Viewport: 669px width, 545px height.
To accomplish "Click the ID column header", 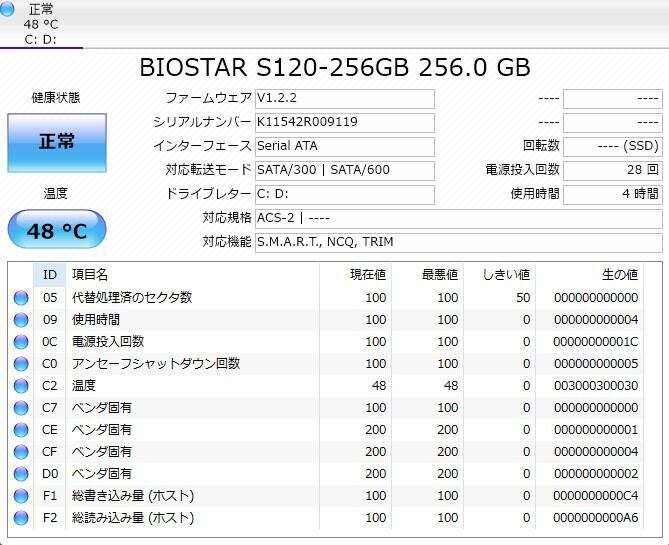I will [49, 274].
